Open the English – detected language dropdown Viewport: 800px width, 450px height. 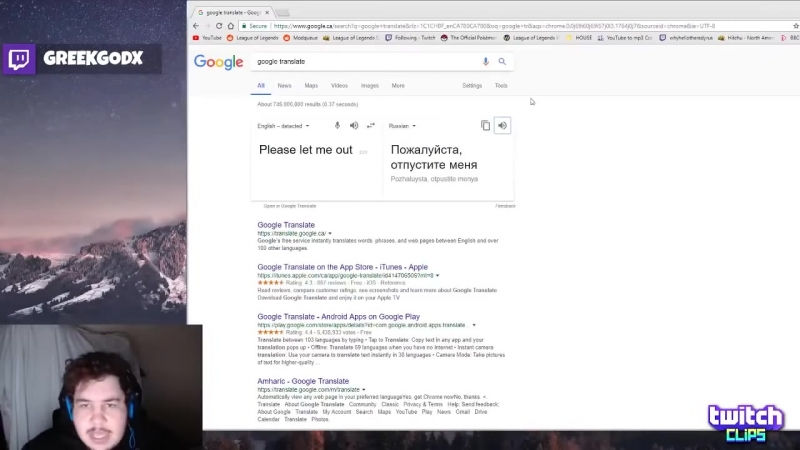tap(283, 126)
